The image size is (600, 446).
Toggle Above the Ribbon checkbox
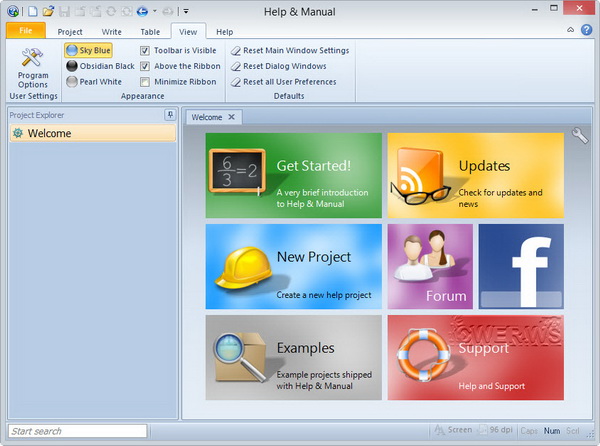[x=145, y=66]
